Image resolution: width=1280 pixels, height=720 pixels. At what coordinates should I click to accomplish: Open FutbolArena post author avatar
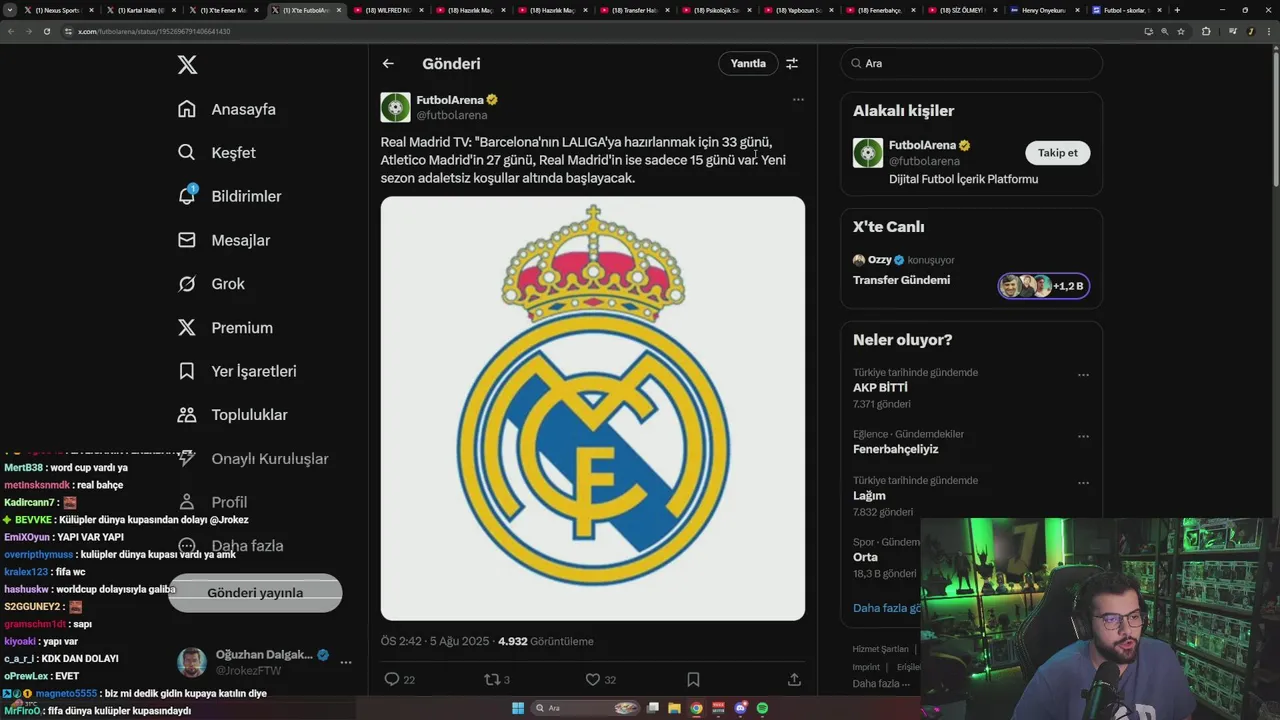point(395,107)
